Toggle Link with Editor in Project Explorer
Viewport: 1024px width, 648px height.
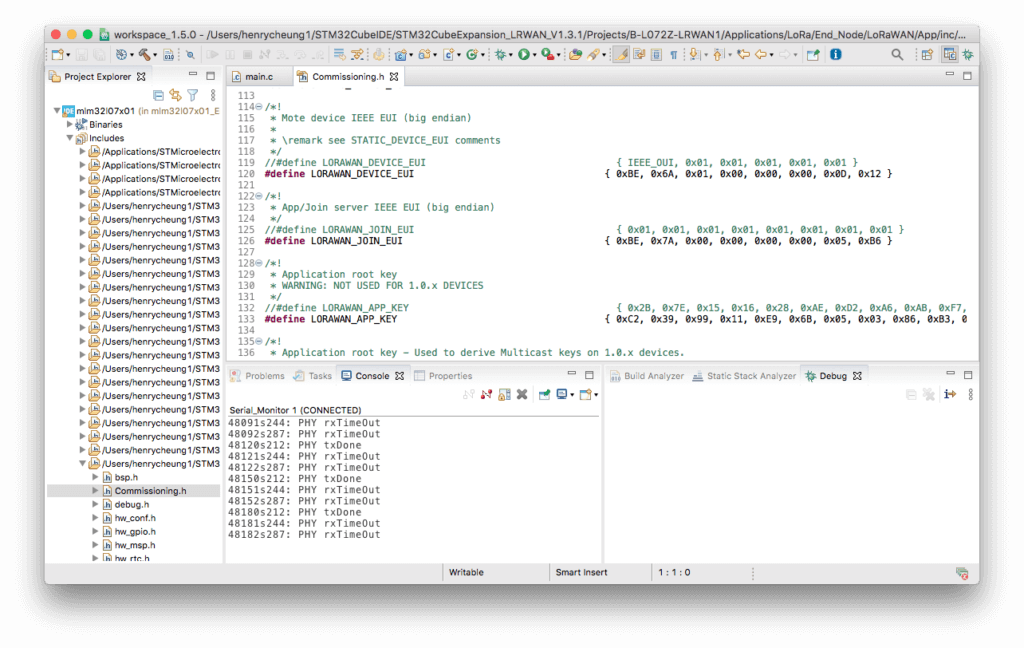[x=175, y=93]
